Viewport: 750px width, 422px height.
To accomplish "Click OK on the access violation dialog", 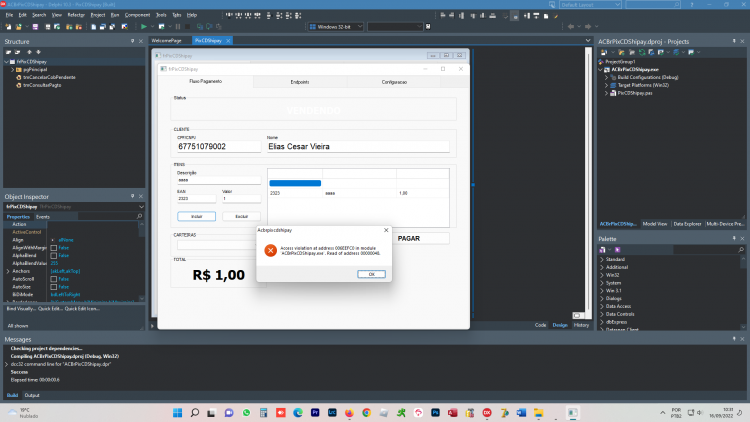I will [371, 274].
